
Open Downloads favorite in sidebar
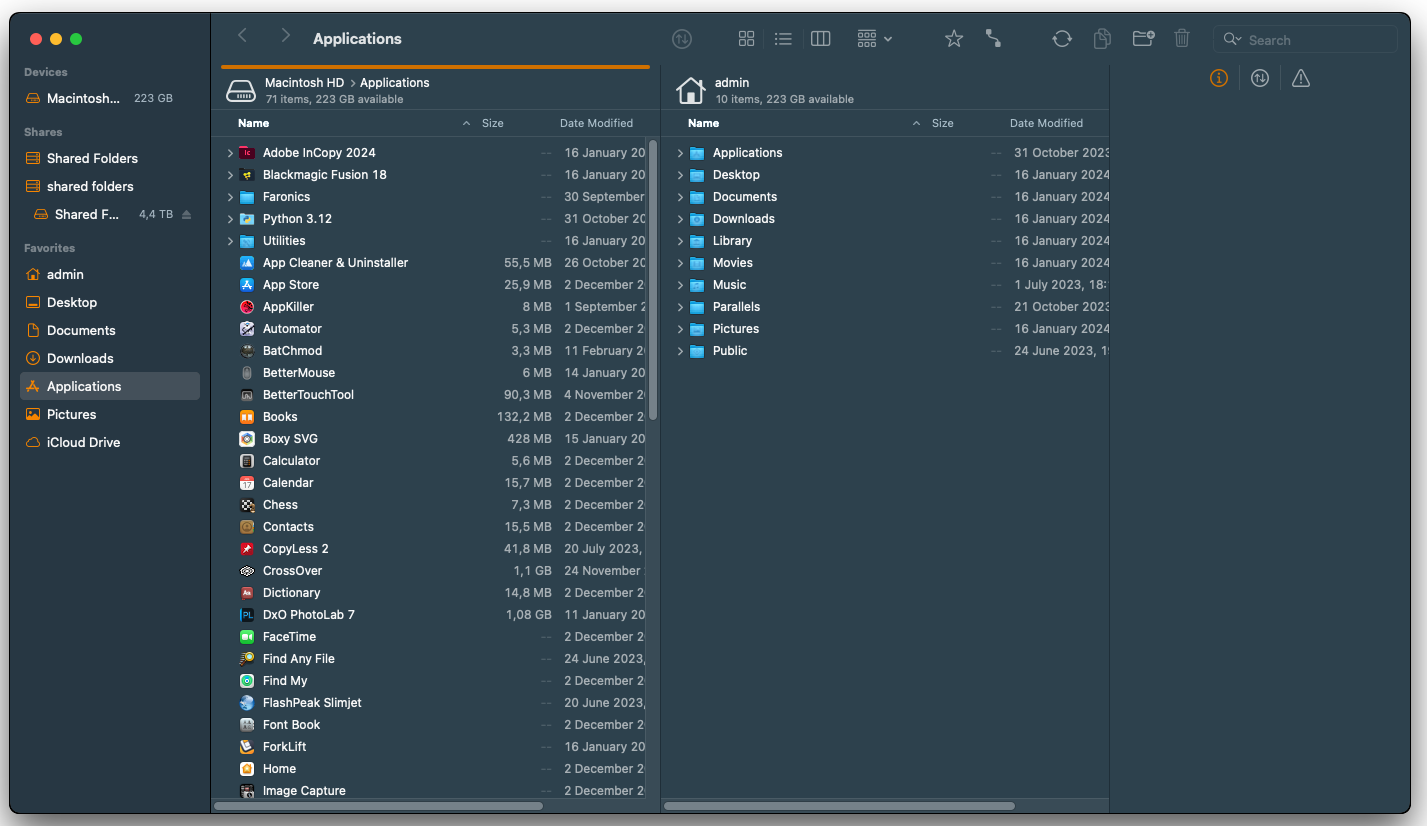[110, 358]
